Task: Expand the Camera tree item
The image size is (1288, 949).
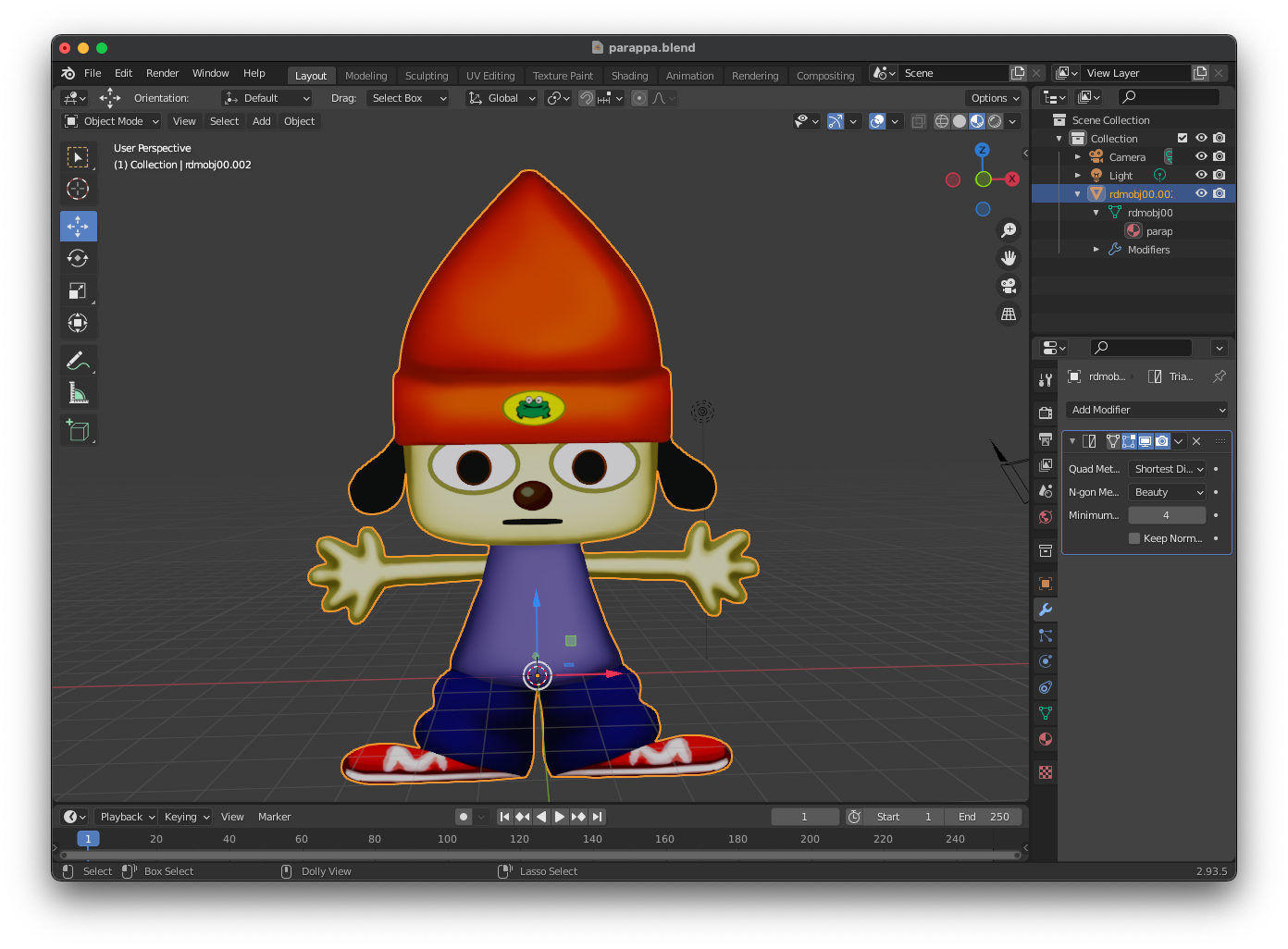Action: [1078, 156]
